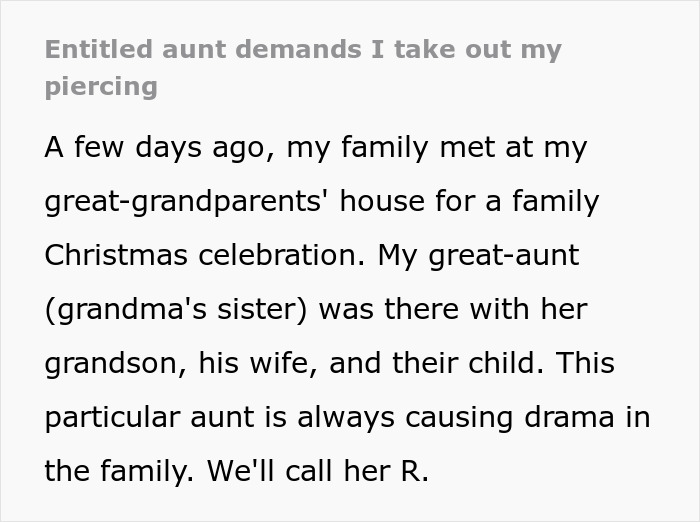700x522 pixels.
Task: Click the word 'great-aunt' in the paragraph
Action: pyautogui.click(x=502, y=255)
